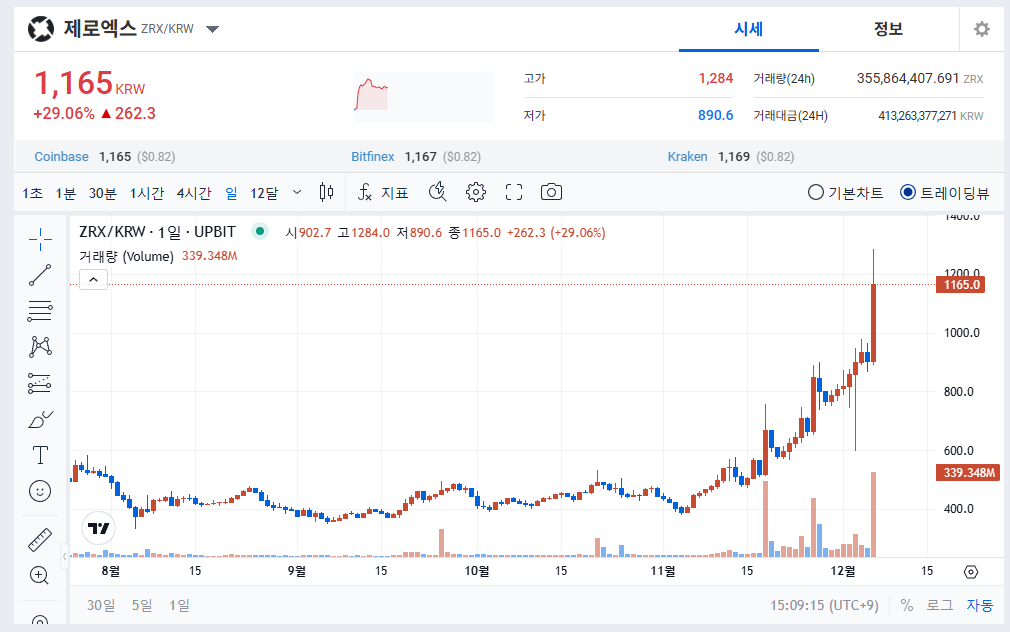This screenshot has width=1010, height=632.
Task: Click the TradingView logo on chart
Action: pyautogui.click(x=99, y=528)
